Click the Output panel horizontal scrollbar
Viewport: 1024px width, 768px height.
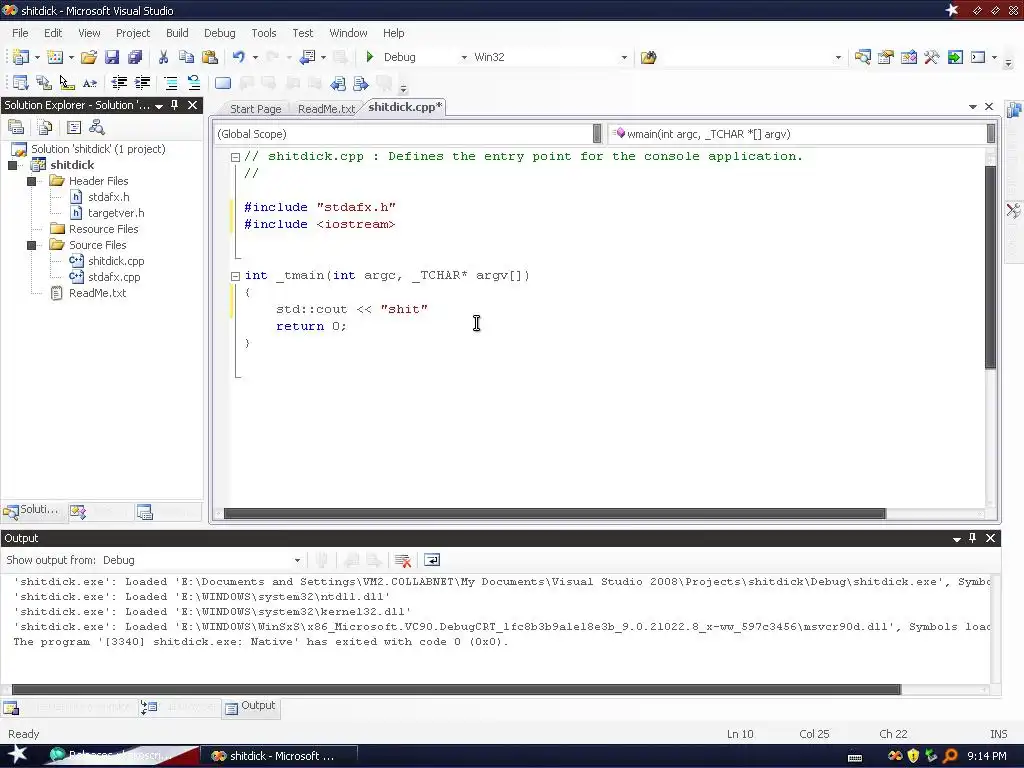(456, 690)
